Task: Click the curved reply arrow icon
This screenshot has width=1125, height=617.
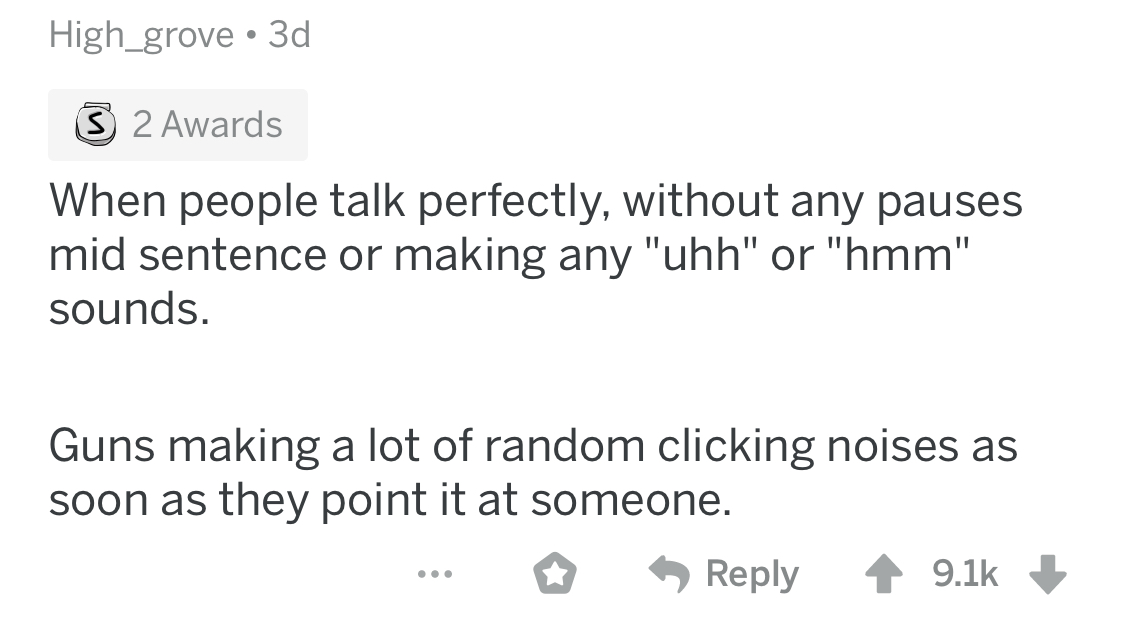Action: 670,574
